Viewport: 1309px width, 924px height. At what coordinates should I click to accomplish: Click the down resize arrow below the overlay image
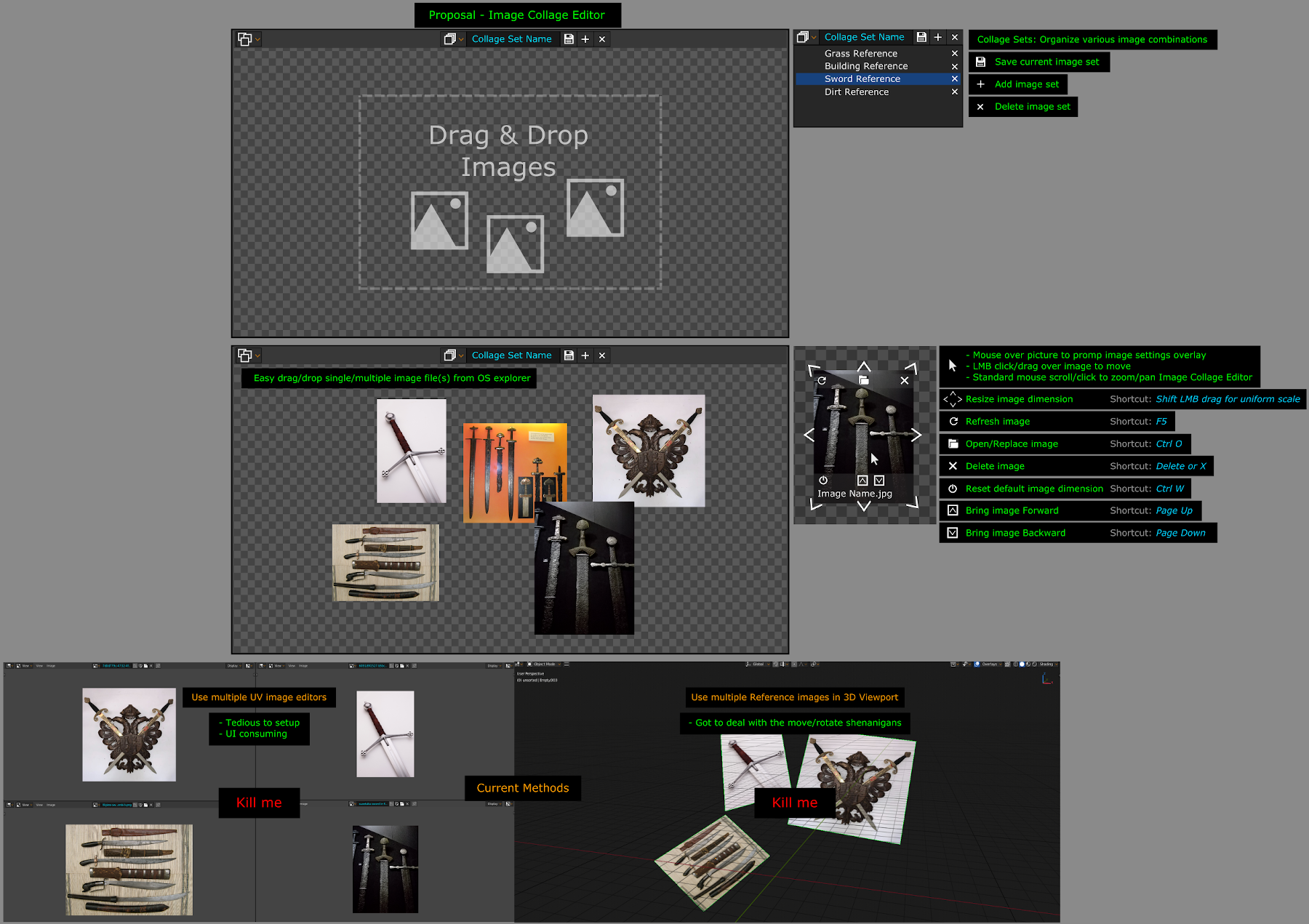coord(864,506)
